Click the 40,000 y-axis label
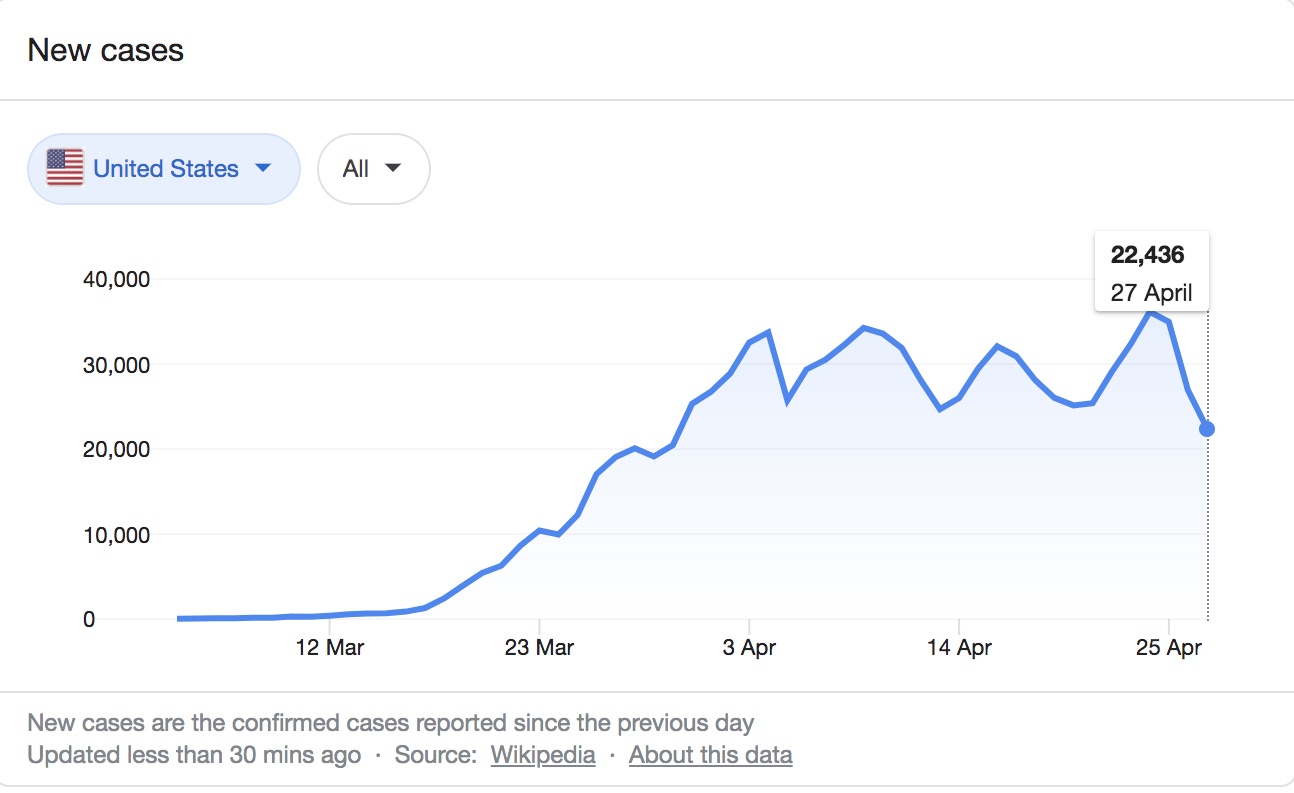Screen dimensions: 1294x793 116,280
